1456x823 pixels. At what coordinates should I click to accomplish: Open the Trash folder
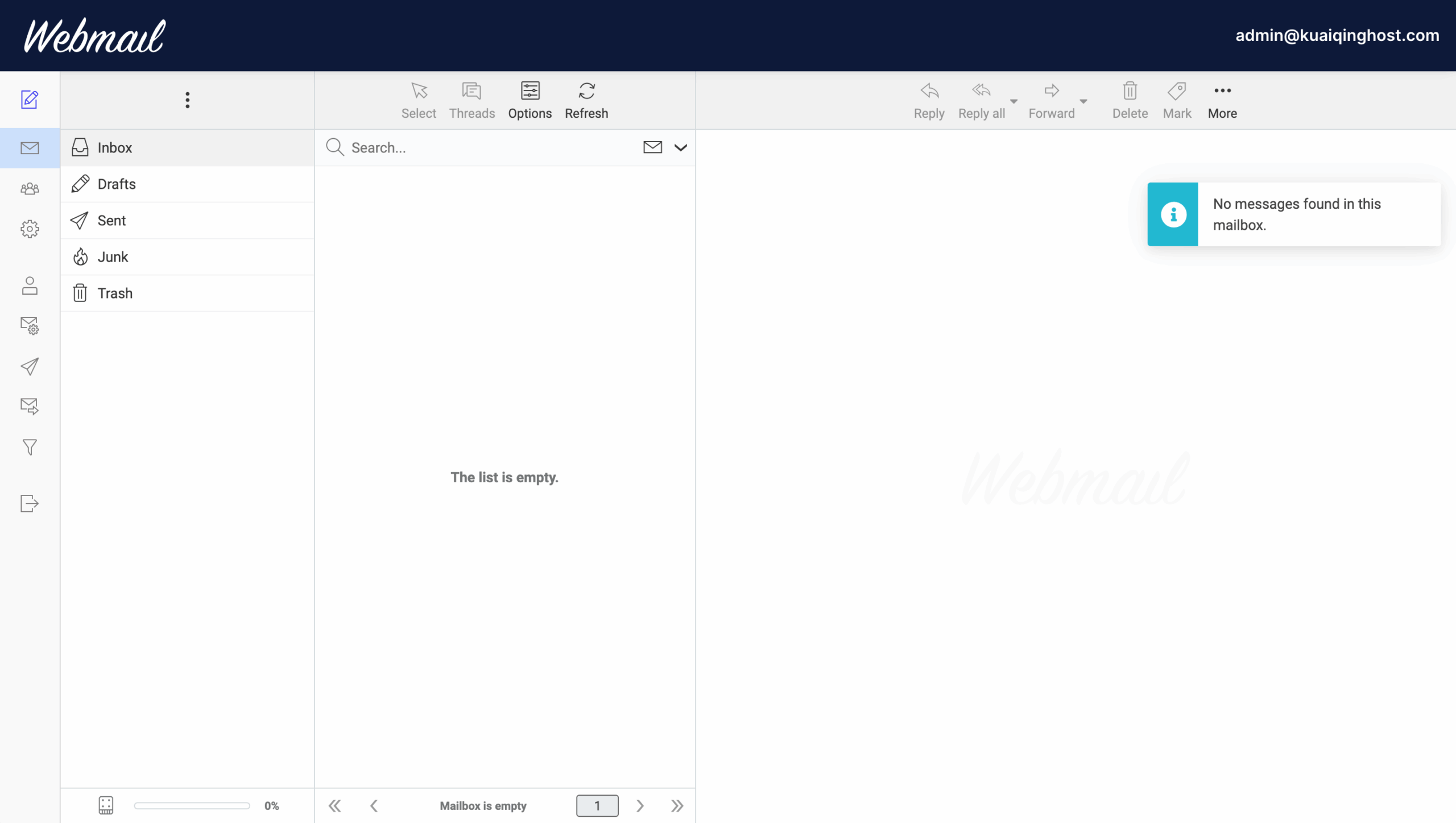pyautogui.click(x=115, y=293)
